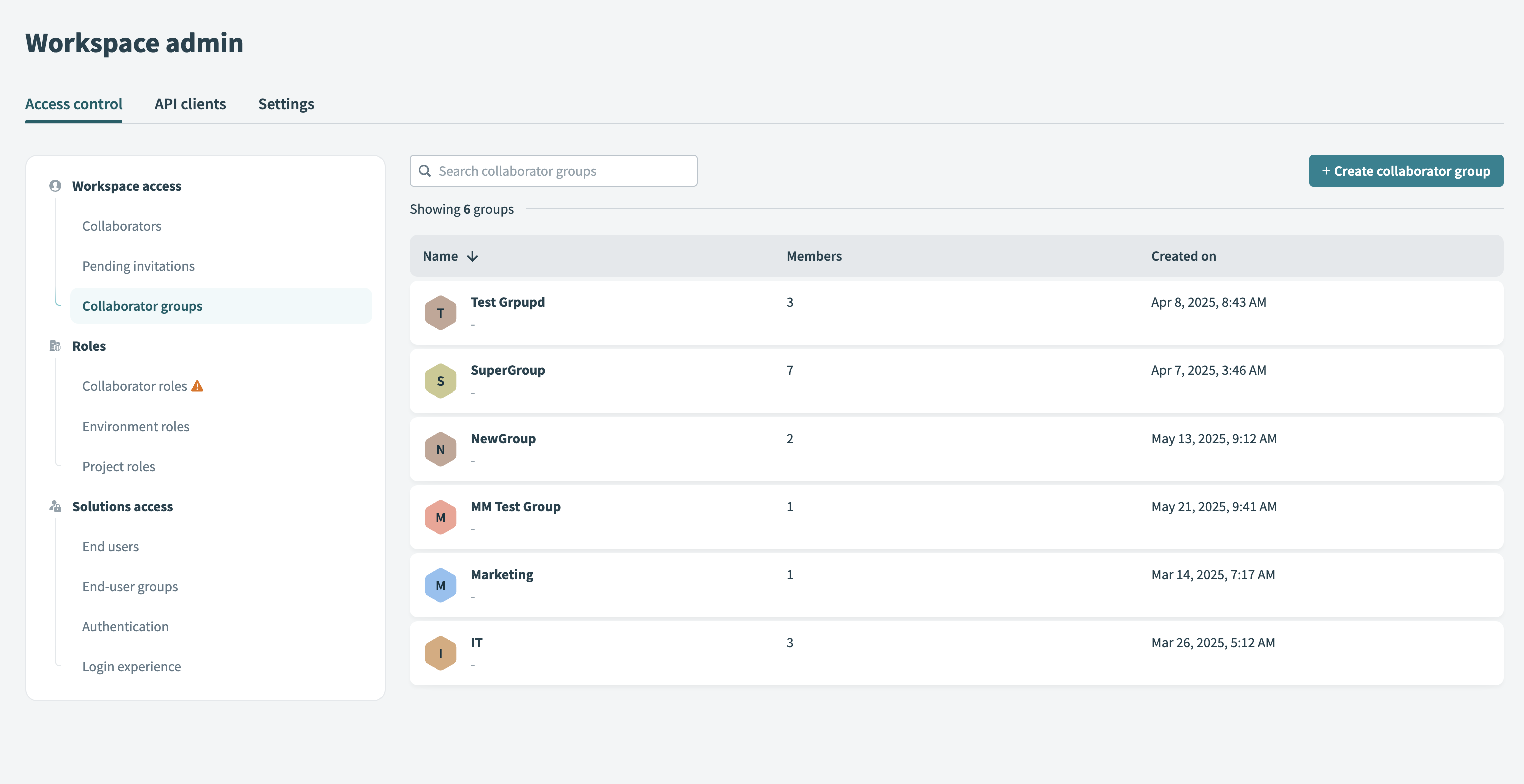Click the Workspace access person icon

tap(55, 186)
